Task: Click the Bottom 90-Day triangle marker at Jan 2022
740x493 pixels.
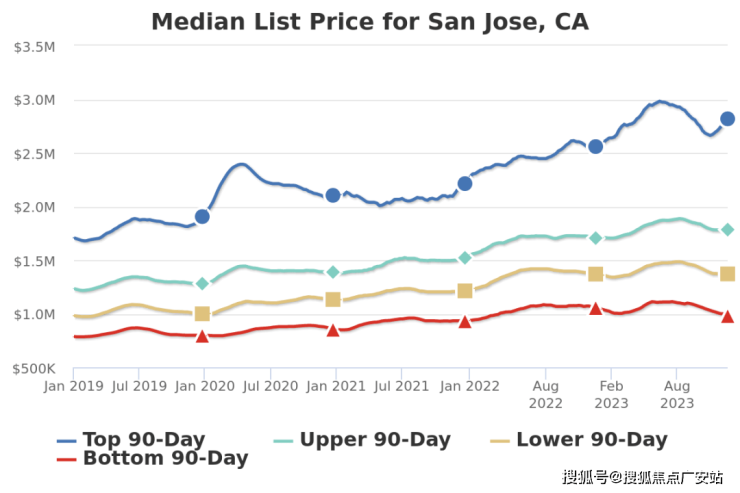Action: 465,321
